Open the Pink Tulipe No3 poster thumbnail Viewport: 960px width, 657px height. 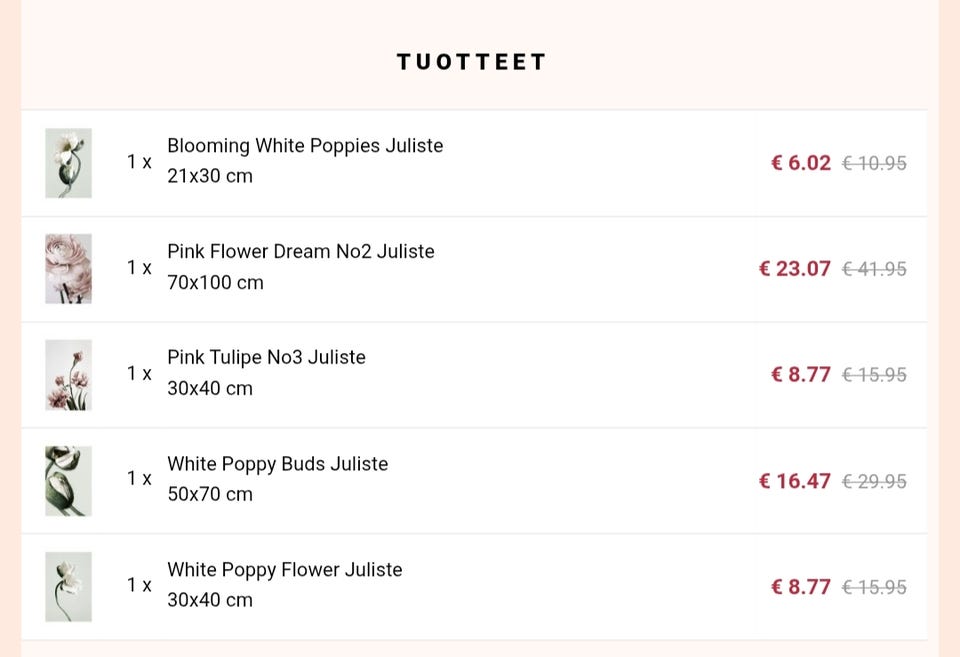(x=68, y=375)
